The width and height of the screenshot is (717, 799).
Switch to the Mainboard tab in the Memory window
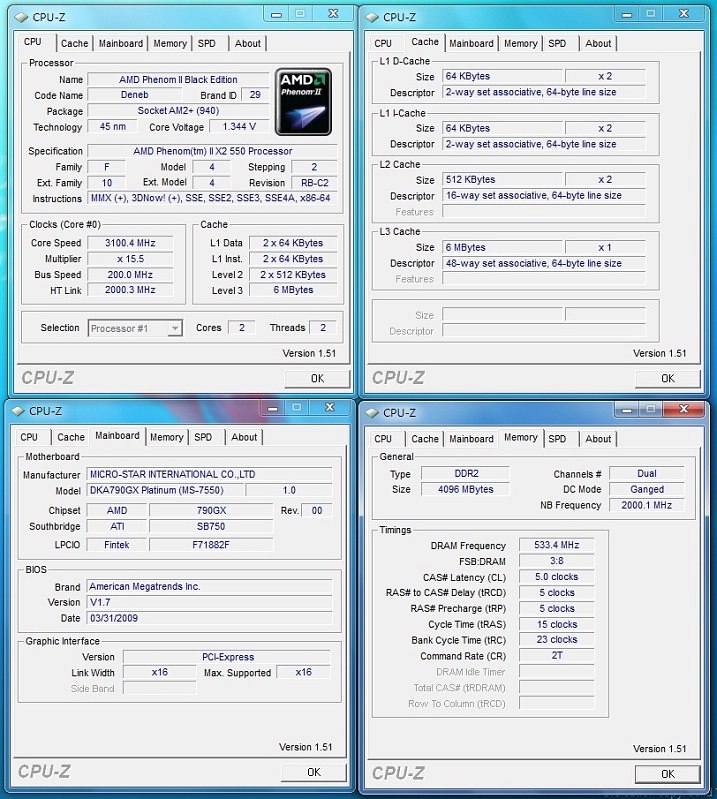[471, 439]
